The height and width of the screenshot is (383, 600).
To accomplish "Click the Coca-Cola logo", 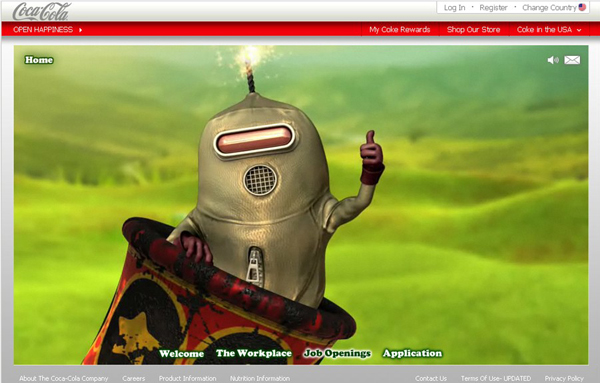I will [42, 11].
